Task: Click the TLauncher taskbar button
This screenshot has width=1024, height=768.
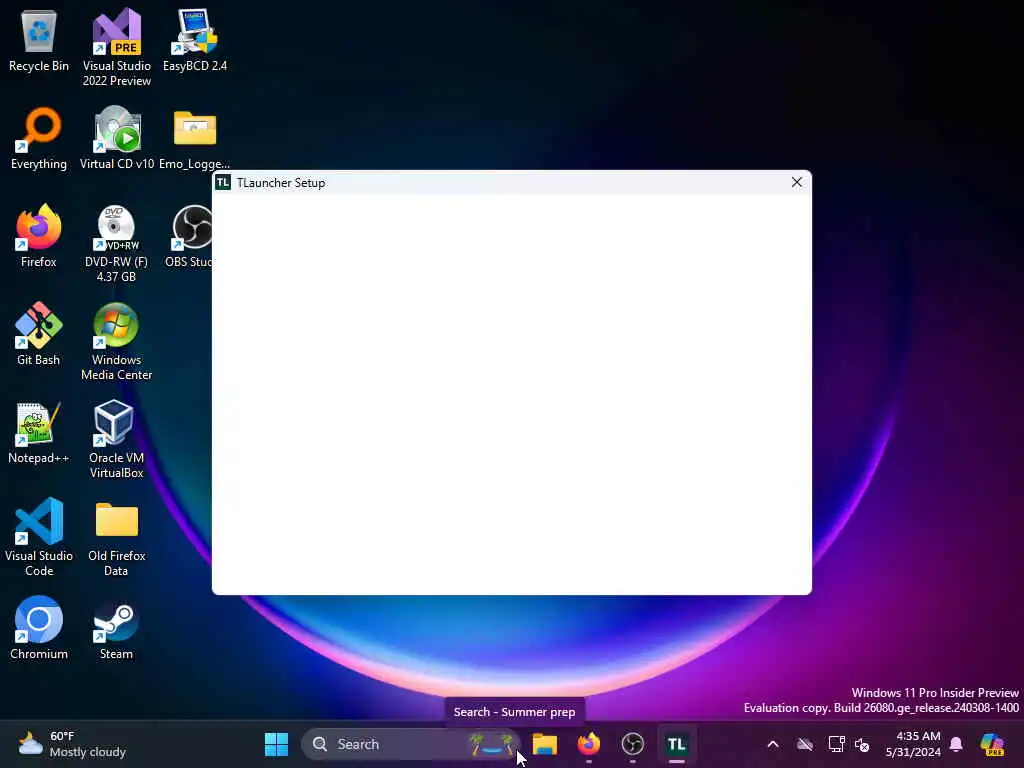Action: pyautogui.click(x=677, y=744)
